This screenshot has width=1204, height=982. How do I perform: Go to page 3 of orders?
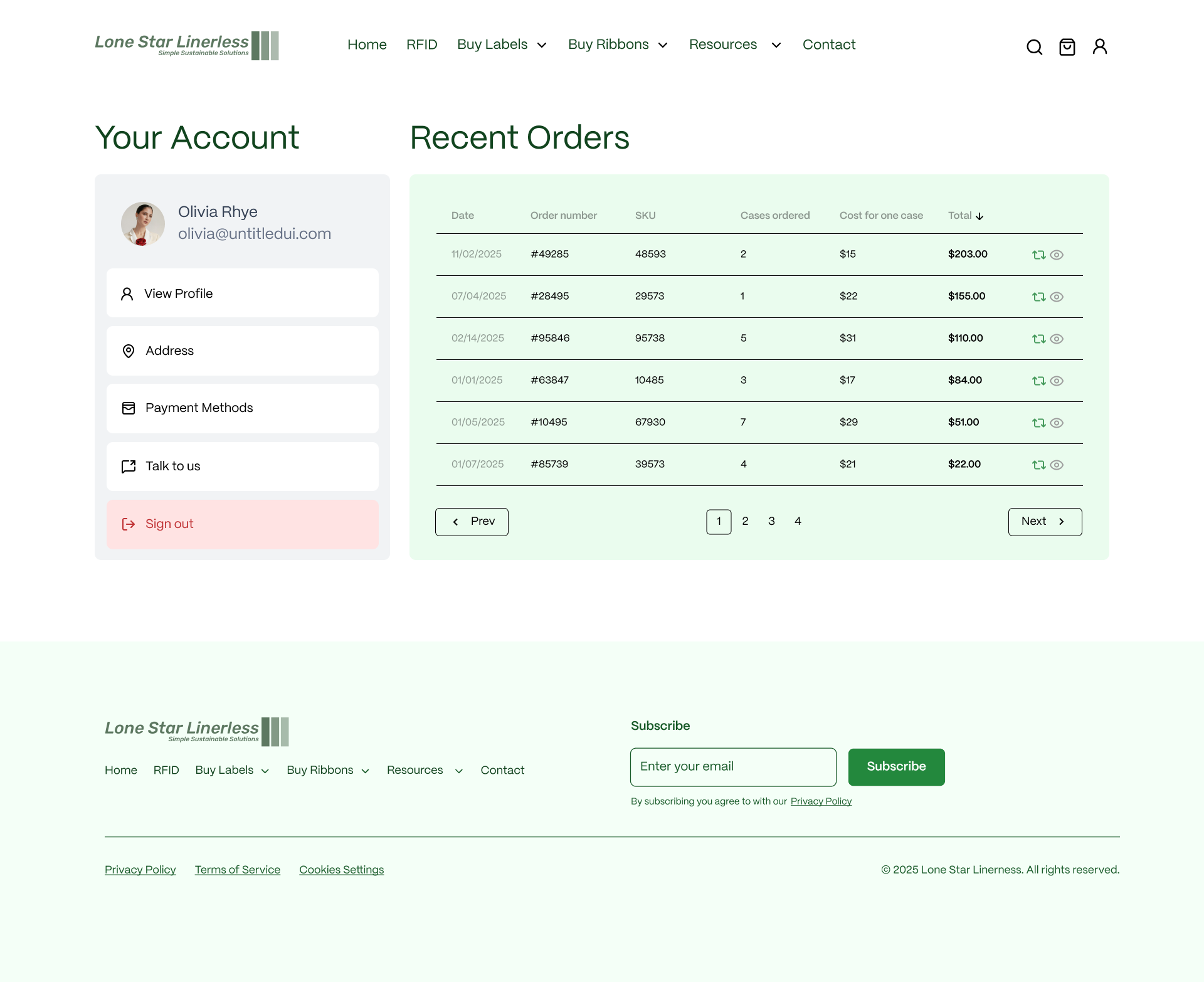click(771, 521)
